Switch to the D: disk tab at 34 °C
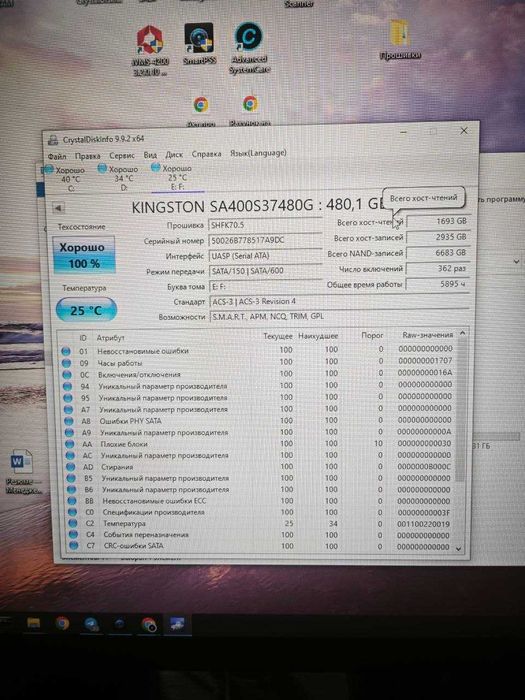 (119, 179)
